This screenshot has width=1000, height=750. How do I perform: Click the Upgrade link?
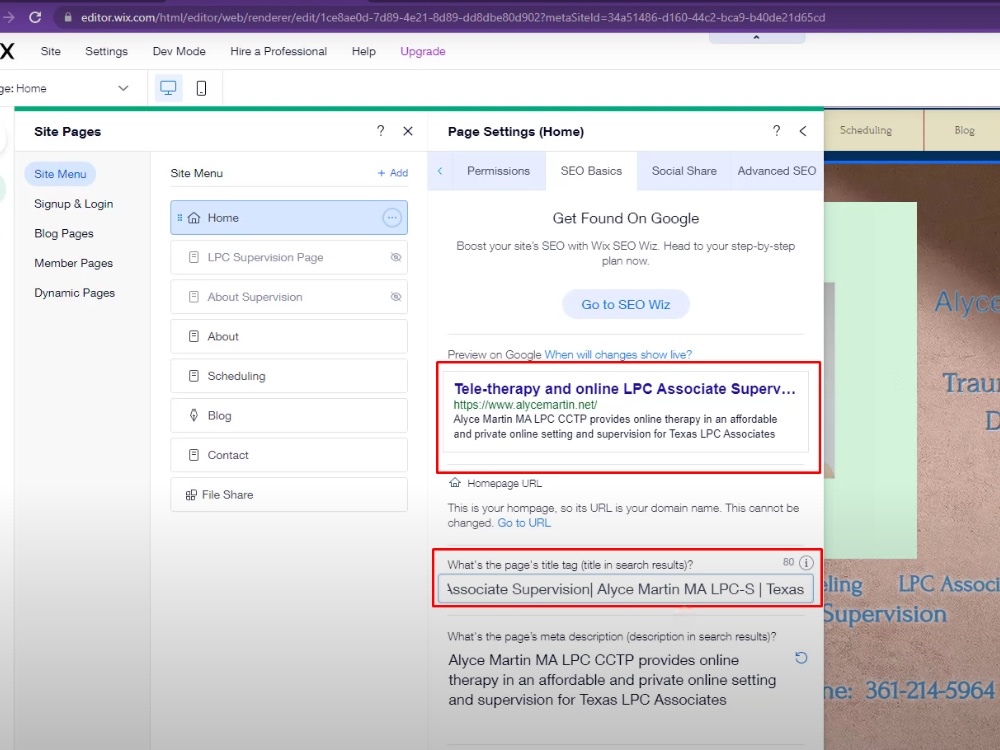tap(423, 51)
